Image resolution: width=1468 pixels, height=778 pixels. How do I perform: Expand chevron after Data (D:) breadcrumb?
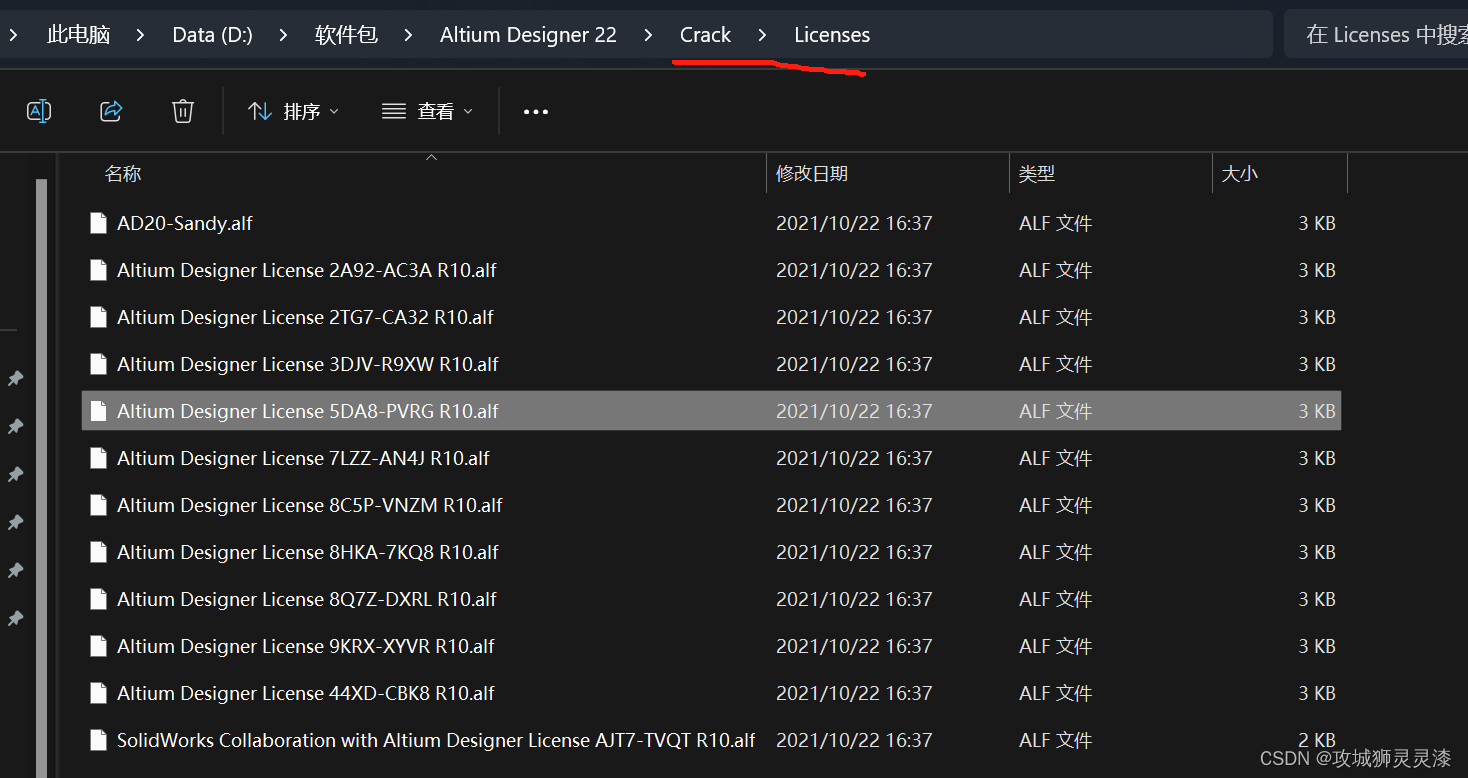283,35
